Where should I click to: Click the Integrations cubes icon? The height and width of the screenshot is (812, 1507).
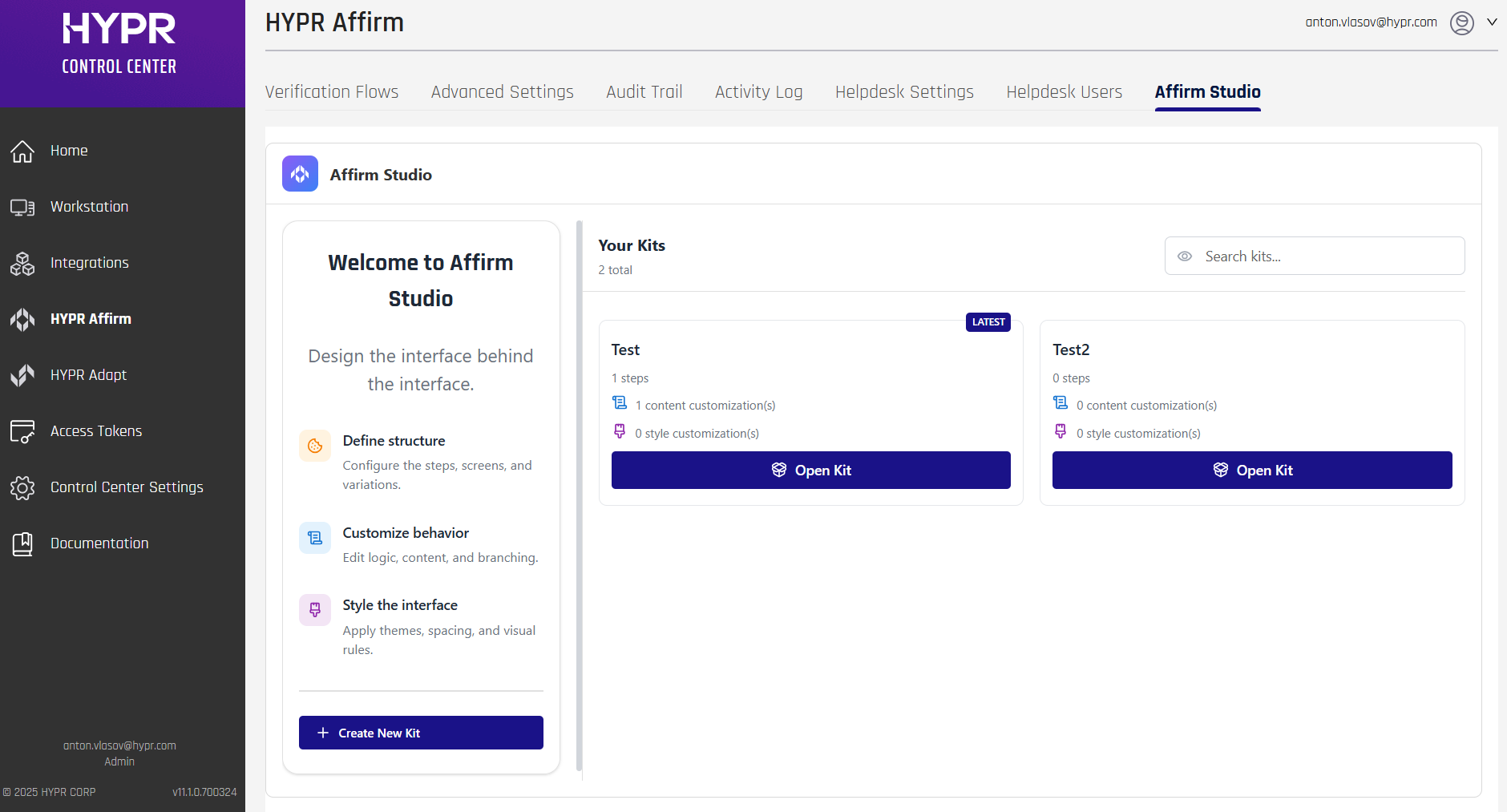click(22, 264)
